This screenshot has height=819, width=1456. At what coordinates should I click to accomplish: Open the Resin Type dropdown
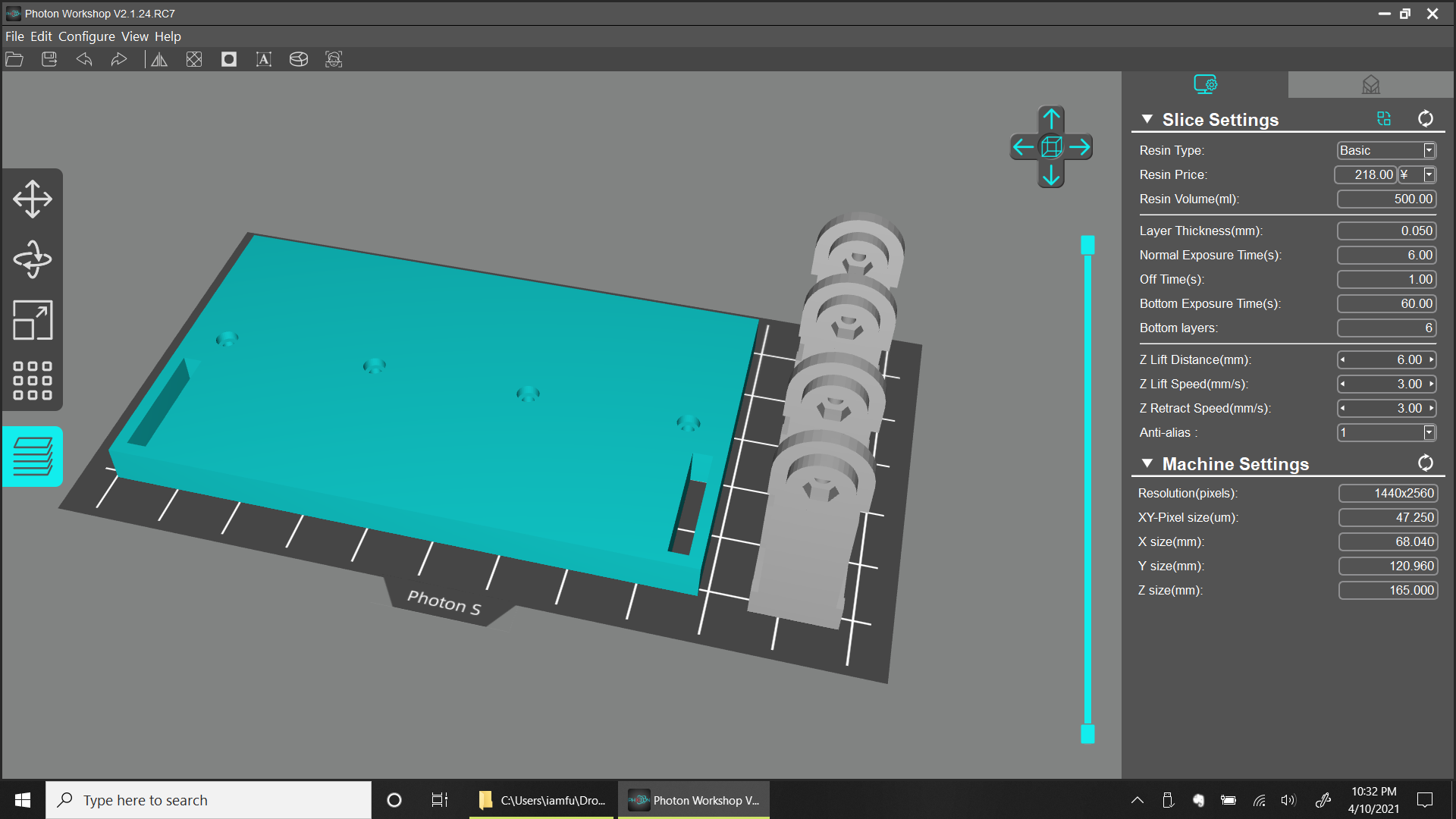pos(1429,150)
